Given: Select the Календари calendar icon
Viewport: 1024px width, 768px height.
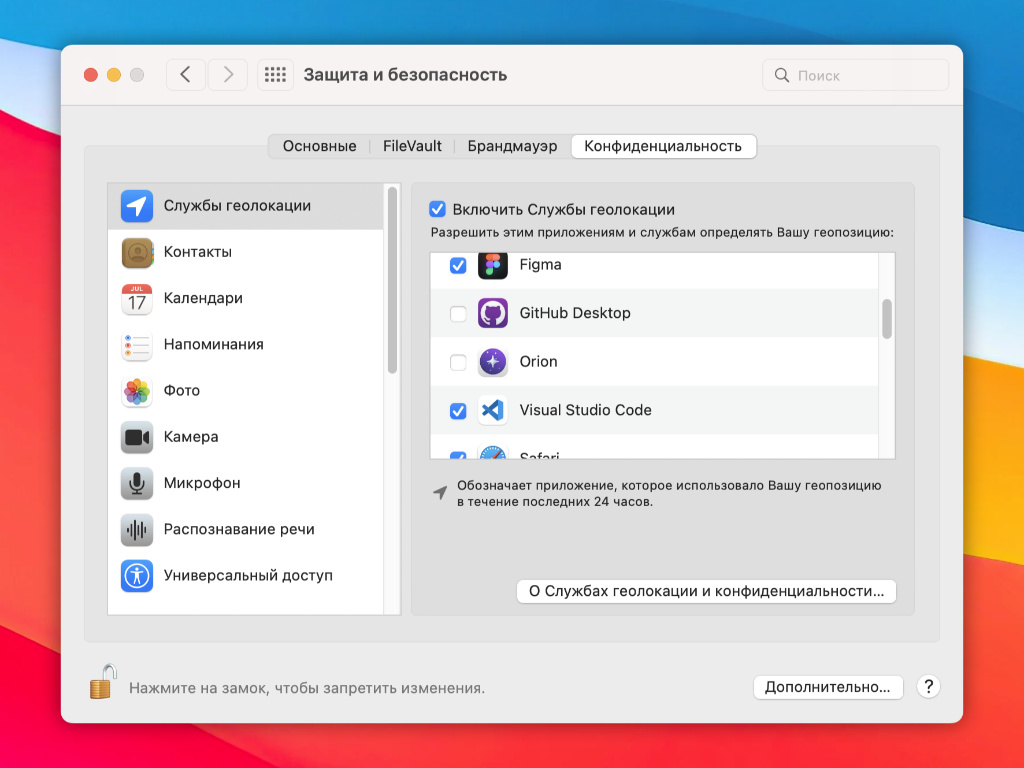Looking at the screenshot, I should tap(137, 299).
